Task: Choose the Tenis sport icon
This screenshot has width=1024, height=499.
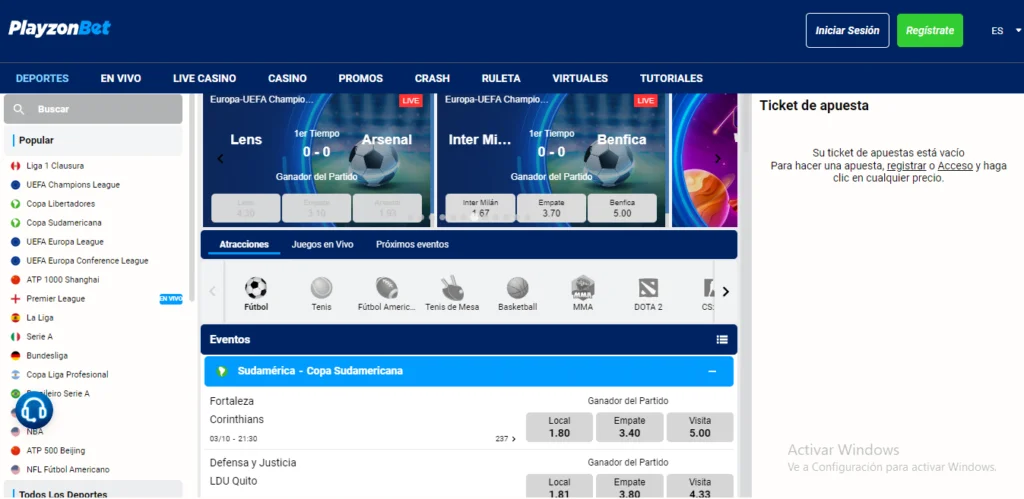Action: coord(321,290)
